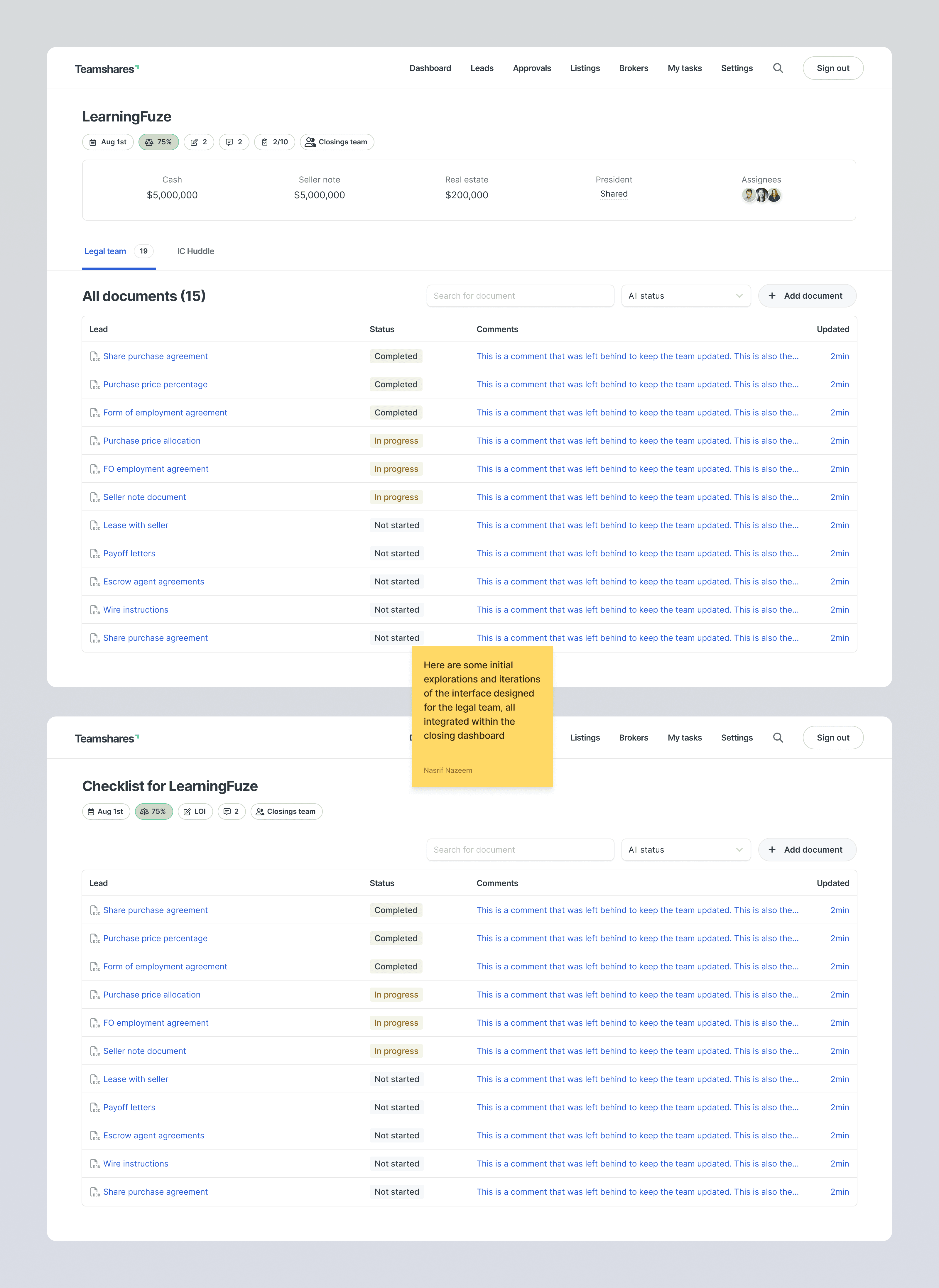Open the All status dropdown in All documents

pos(685,296)
